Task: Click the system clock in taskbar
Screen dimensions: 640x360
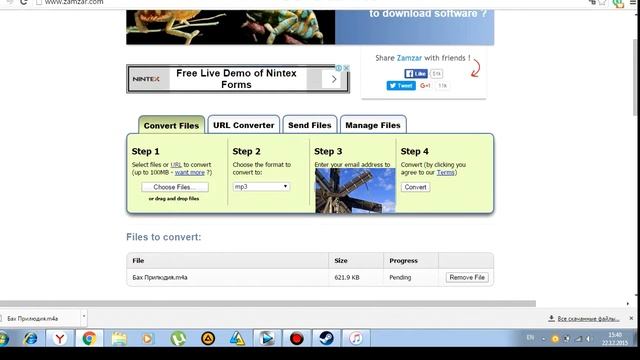Action: [x=615, y=339]
